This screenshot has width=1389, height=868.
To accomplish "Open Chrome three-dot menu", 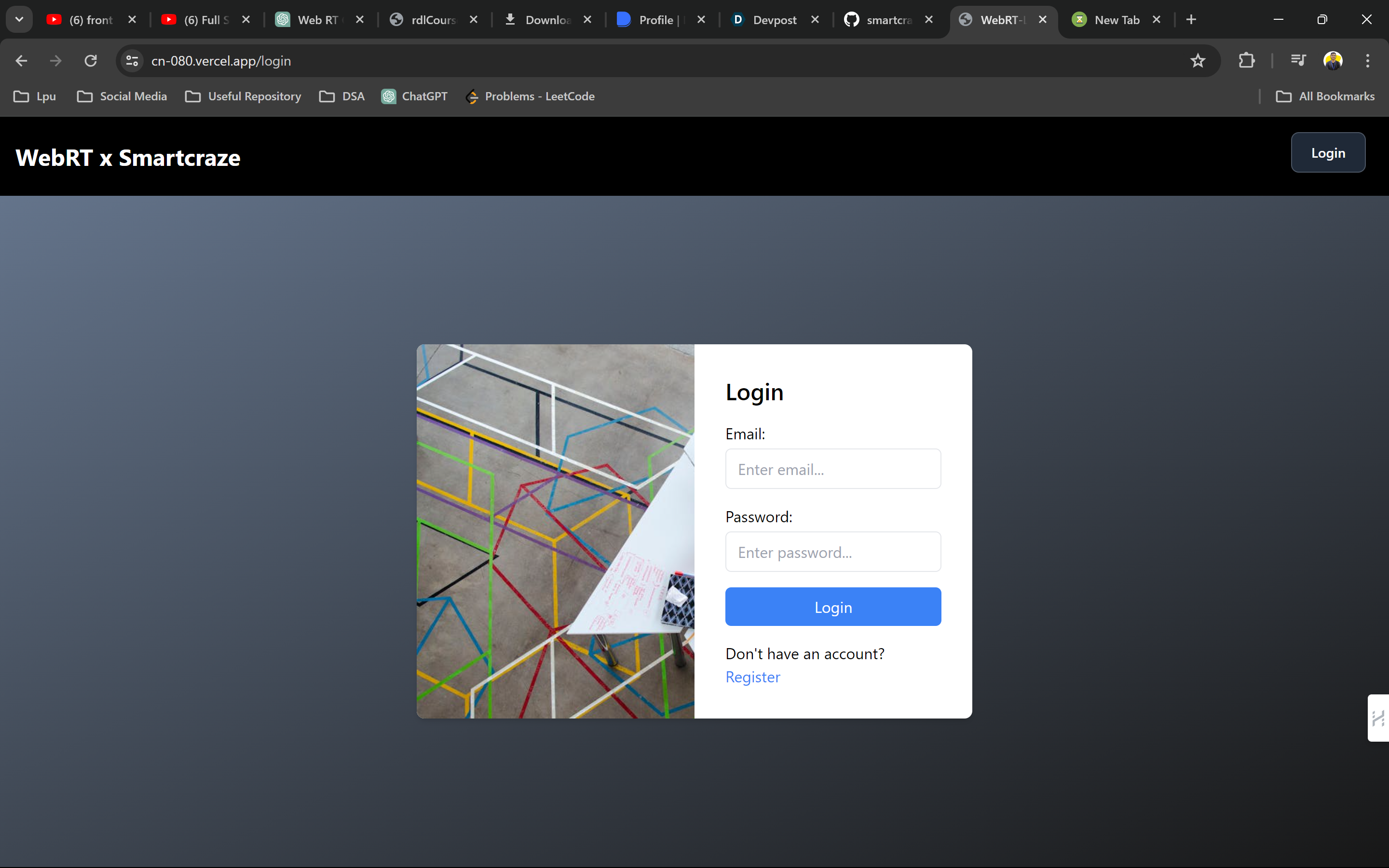I will (1367, 61).
